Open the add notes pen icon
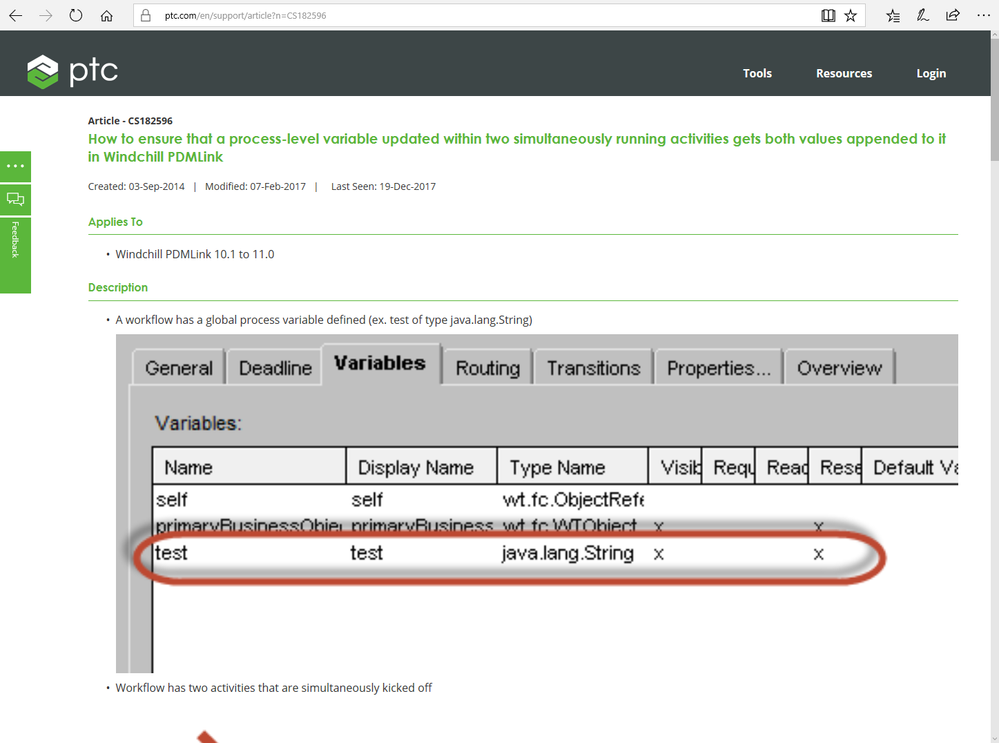This screenshot has width=999, height=743. pyautogui.click(x=923, y=15)
